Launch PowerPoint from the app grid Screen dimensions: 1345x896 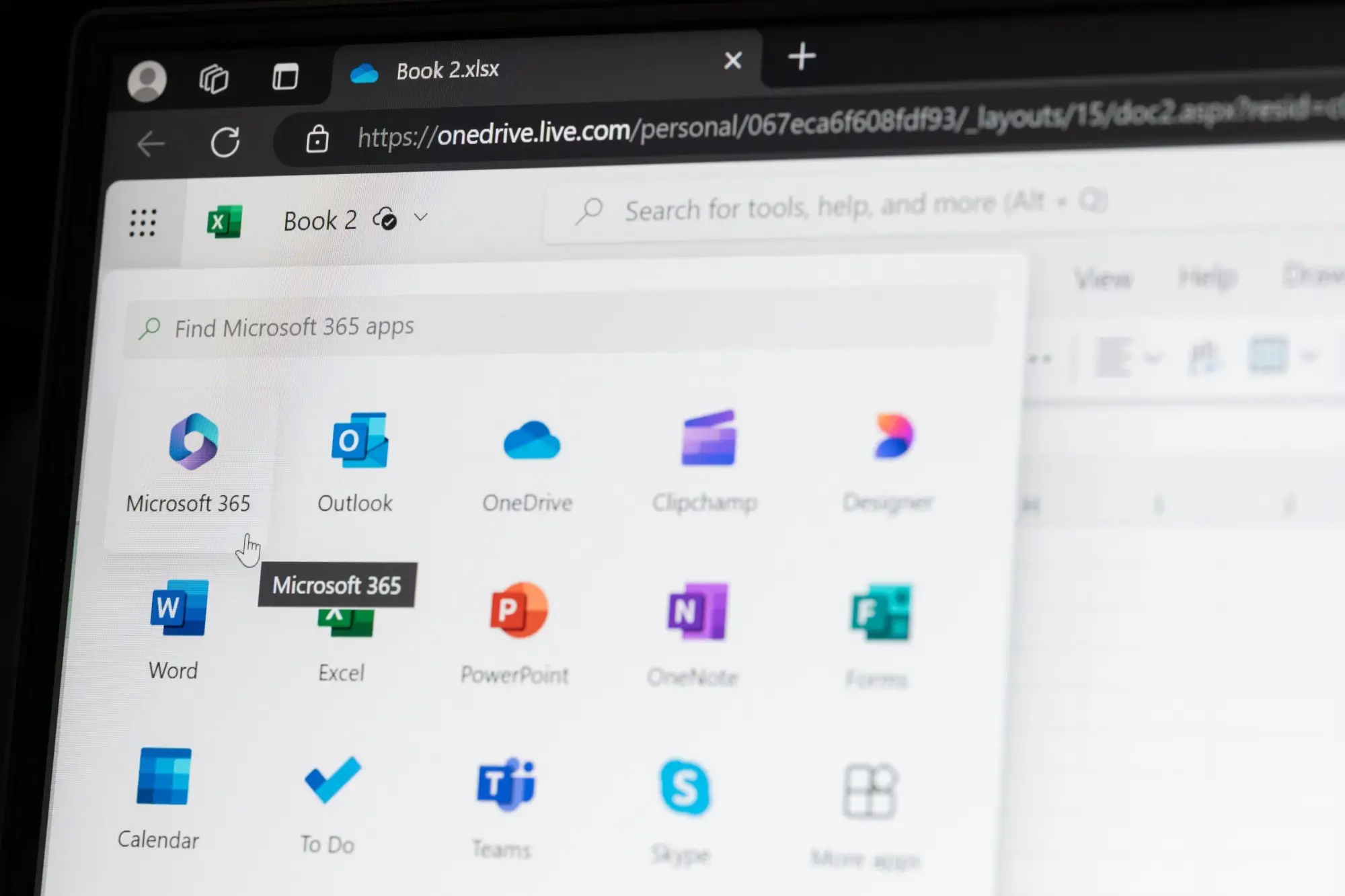pos(516,634)
